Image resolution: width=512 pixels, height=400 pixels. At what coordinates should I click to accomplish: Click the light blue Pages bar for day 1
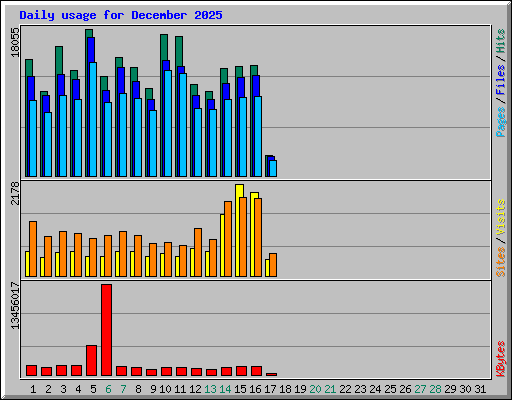(33, 138)
